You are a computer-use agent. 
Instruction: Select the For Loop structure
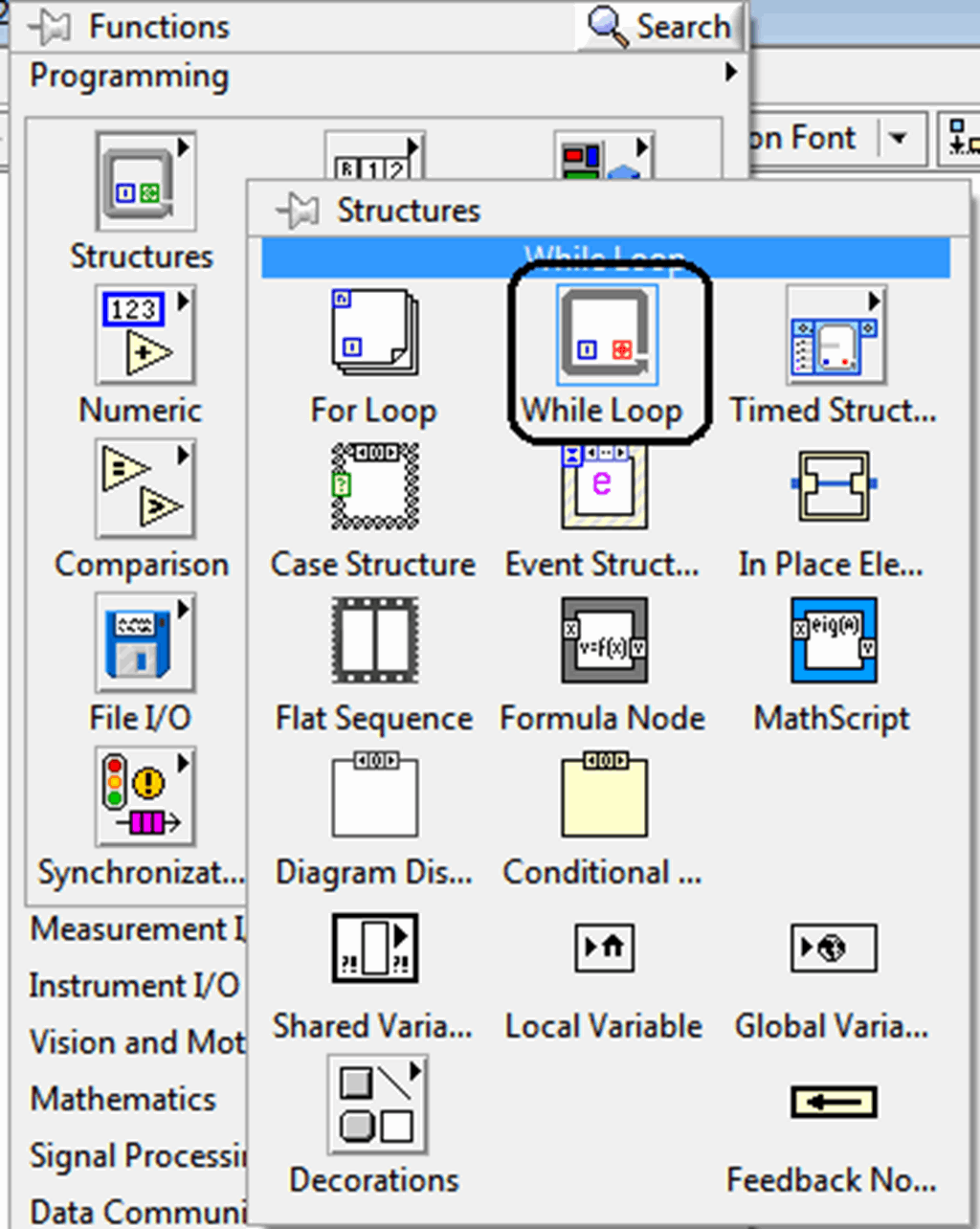click(x=373, y=333)
